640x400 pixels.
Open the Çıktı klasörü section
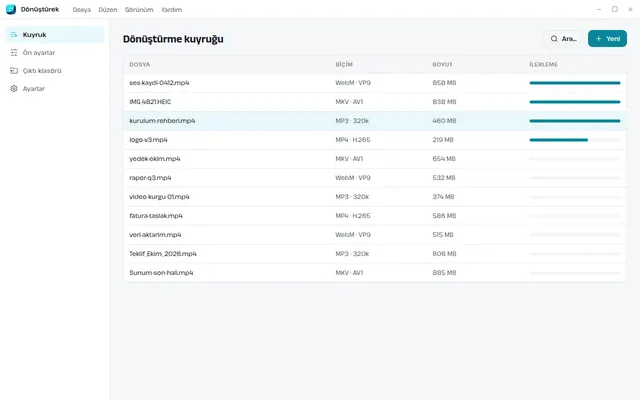(x=55, y=71)
